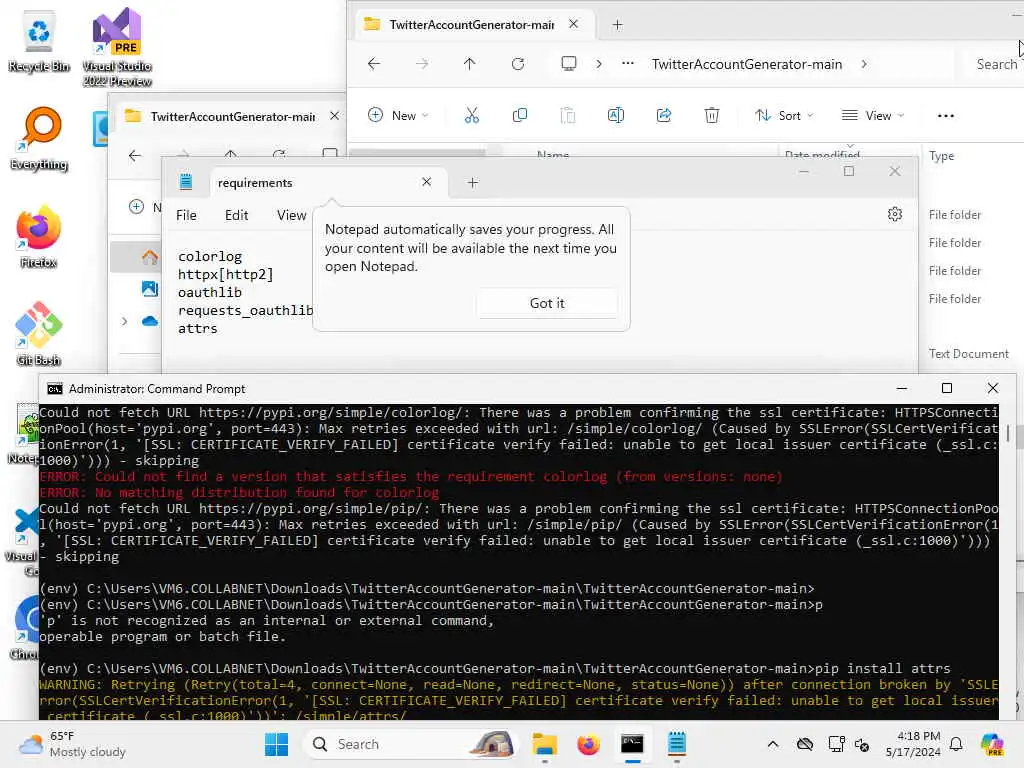Viewport: 1024px width, 768px height.
Task: Go back in front File Explorer window
Action: tap(374, 64)
